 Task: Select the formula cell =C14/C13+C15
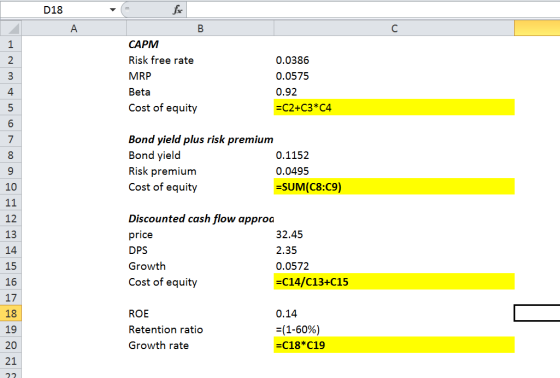(394, 282)
